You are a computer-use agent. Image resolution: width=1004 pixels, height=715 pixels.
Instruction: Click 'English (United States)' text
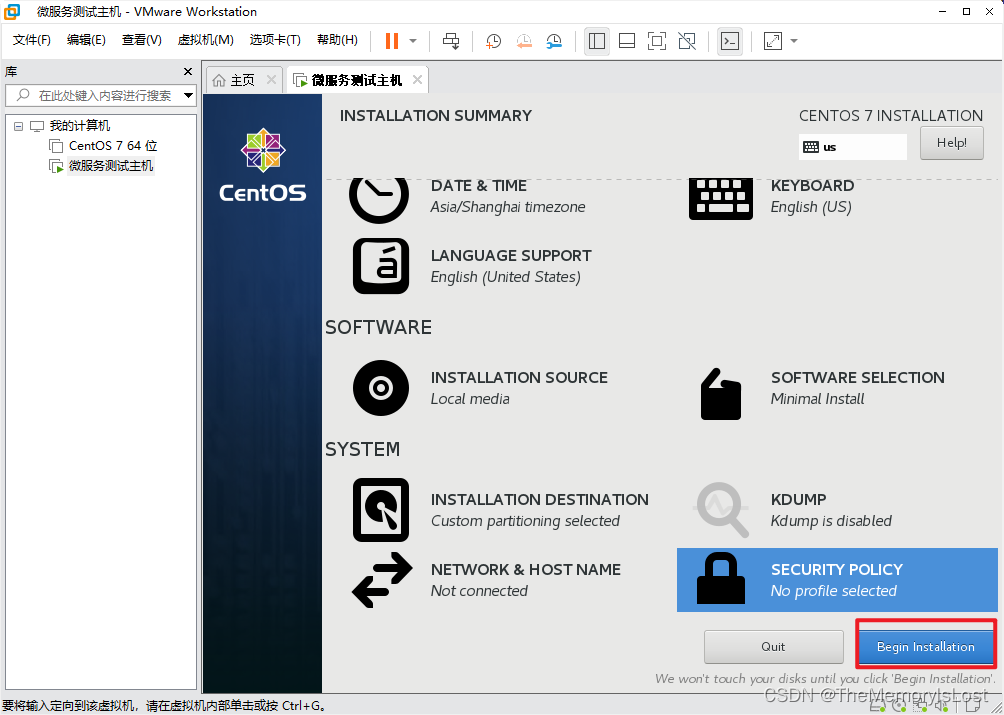click(505, 277)
